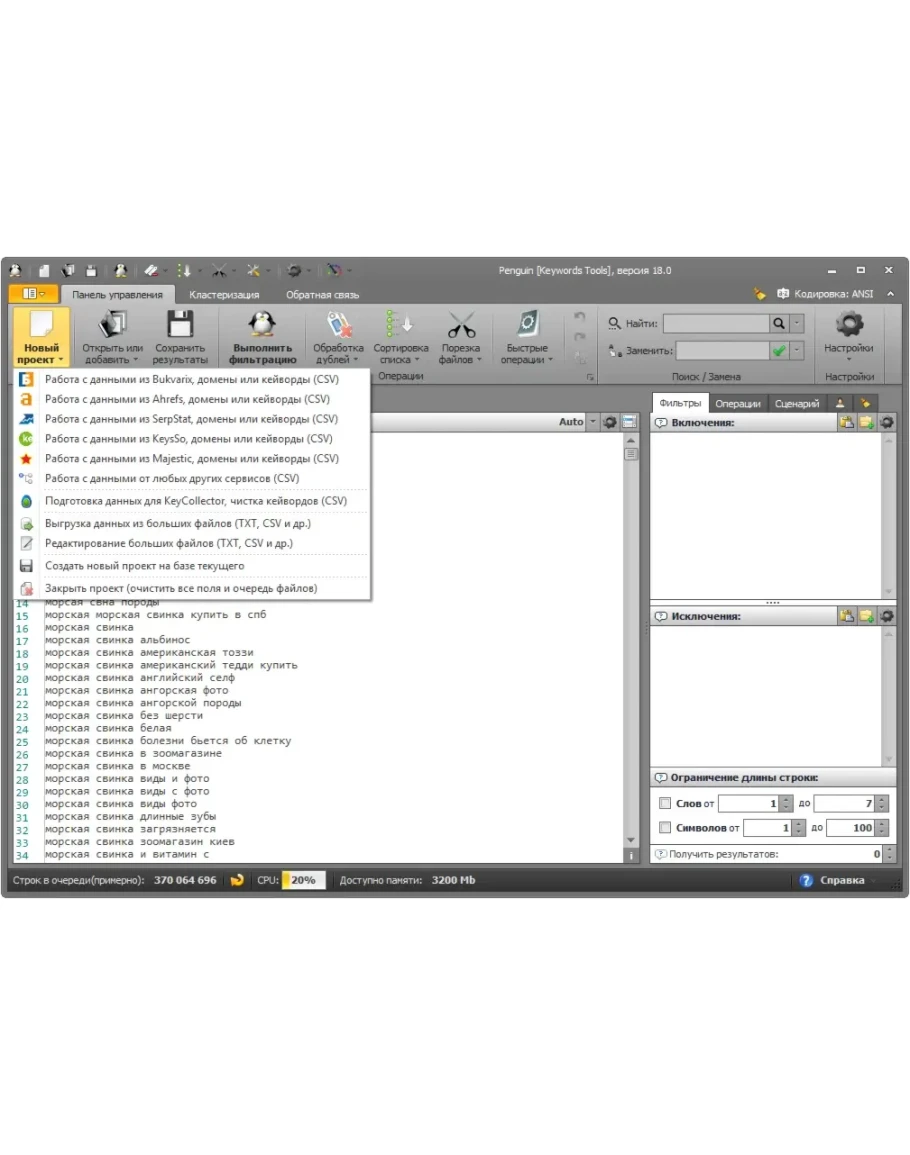Click the Справка help icon

(806, 881)
